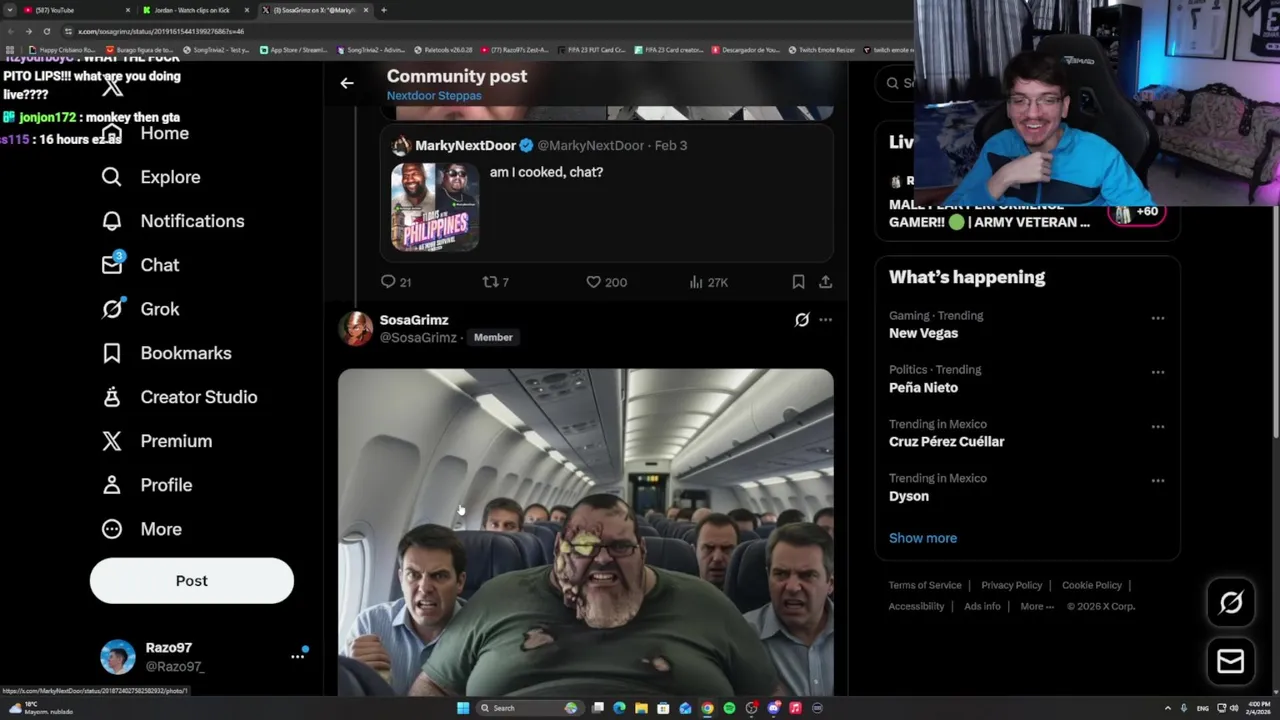Open more options for Peña Nieto trend
Viewport: 1280px width, 720px height.
(x=1157, y=372)
